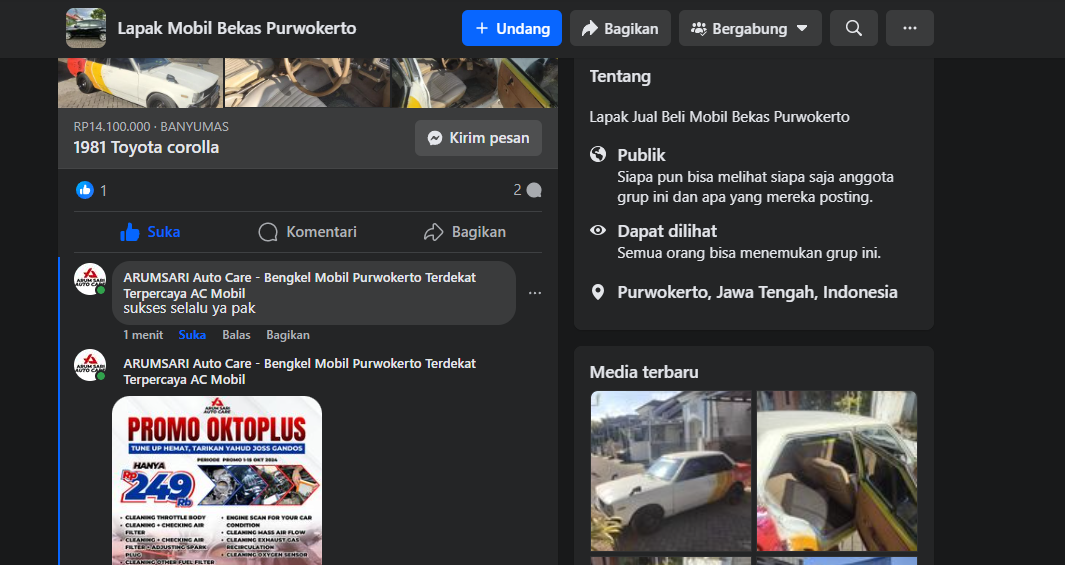Open the first comment's ellipsis options
Image resolution: width=1065 pixels, height=565 pixels.
[535, 293]
